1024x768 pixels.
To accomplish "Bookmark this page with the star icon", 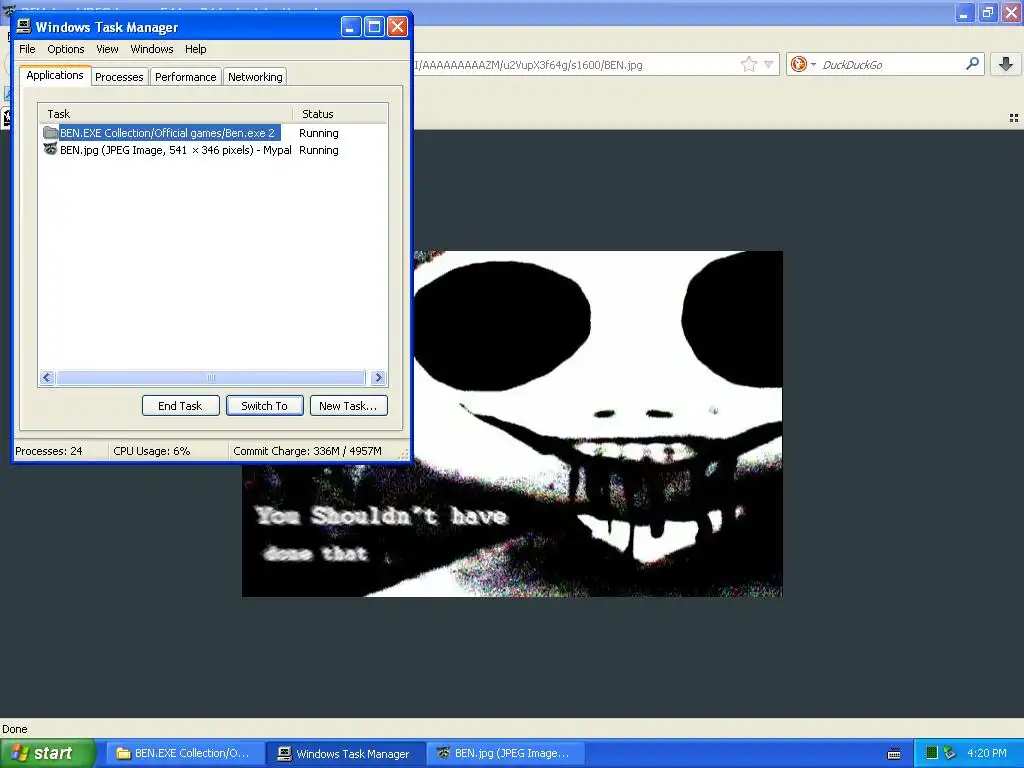I will [748, 64].
